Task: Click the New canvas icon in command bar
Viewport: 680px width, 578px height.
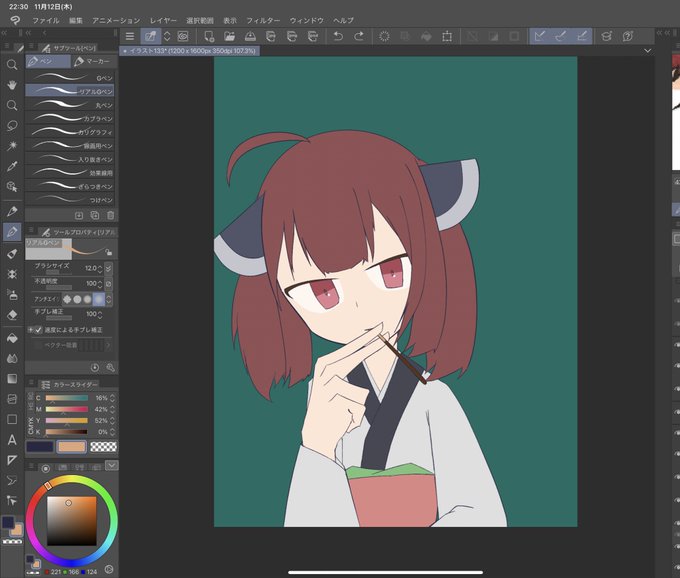Action: tap(209, 36)
